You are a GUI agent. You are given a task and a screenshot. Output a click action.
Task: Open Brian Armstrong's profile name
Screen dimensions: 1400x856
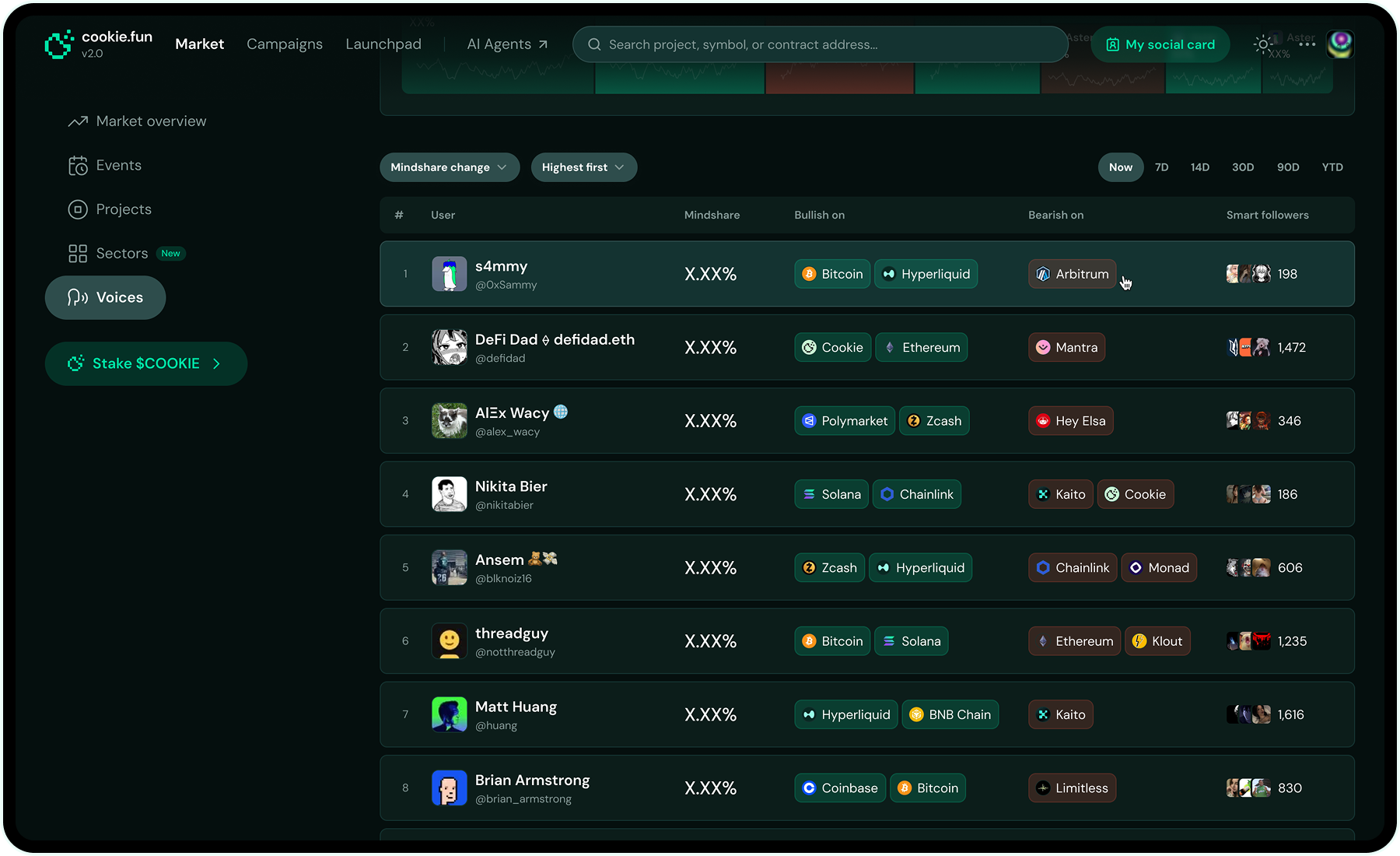tap(533, 780)
